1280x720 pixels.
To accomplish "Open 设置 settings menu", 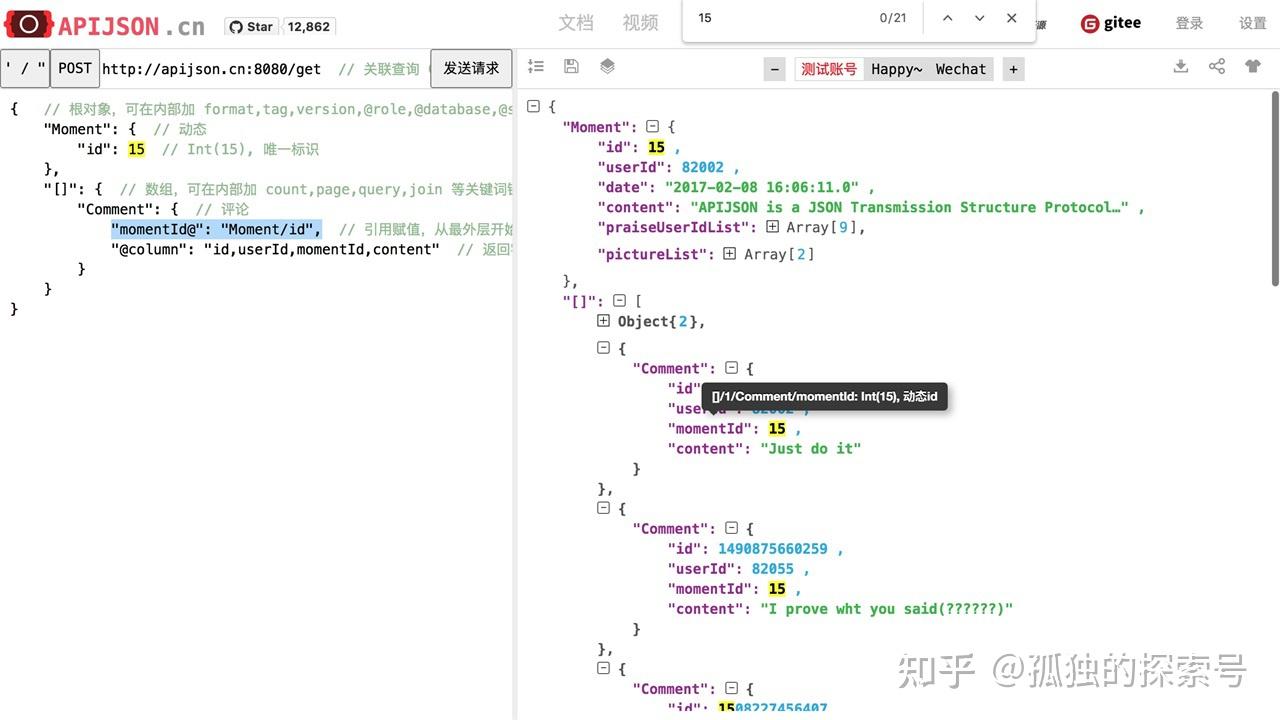I will tap(1253, 23).
